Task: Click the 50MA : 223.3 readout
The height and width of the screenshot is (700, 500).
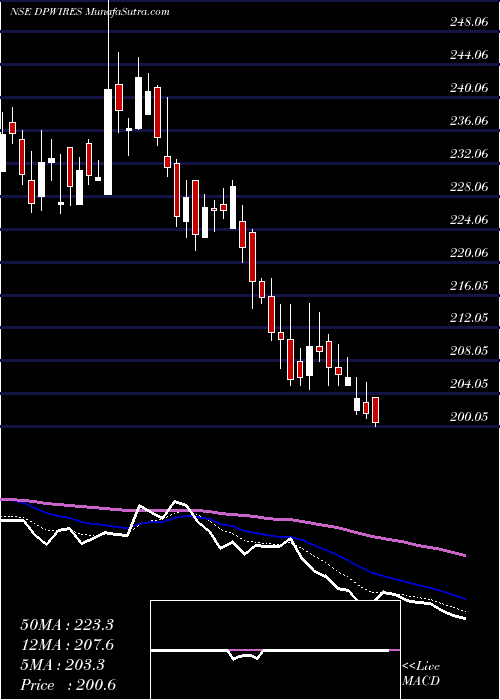Action: point(67,625)
